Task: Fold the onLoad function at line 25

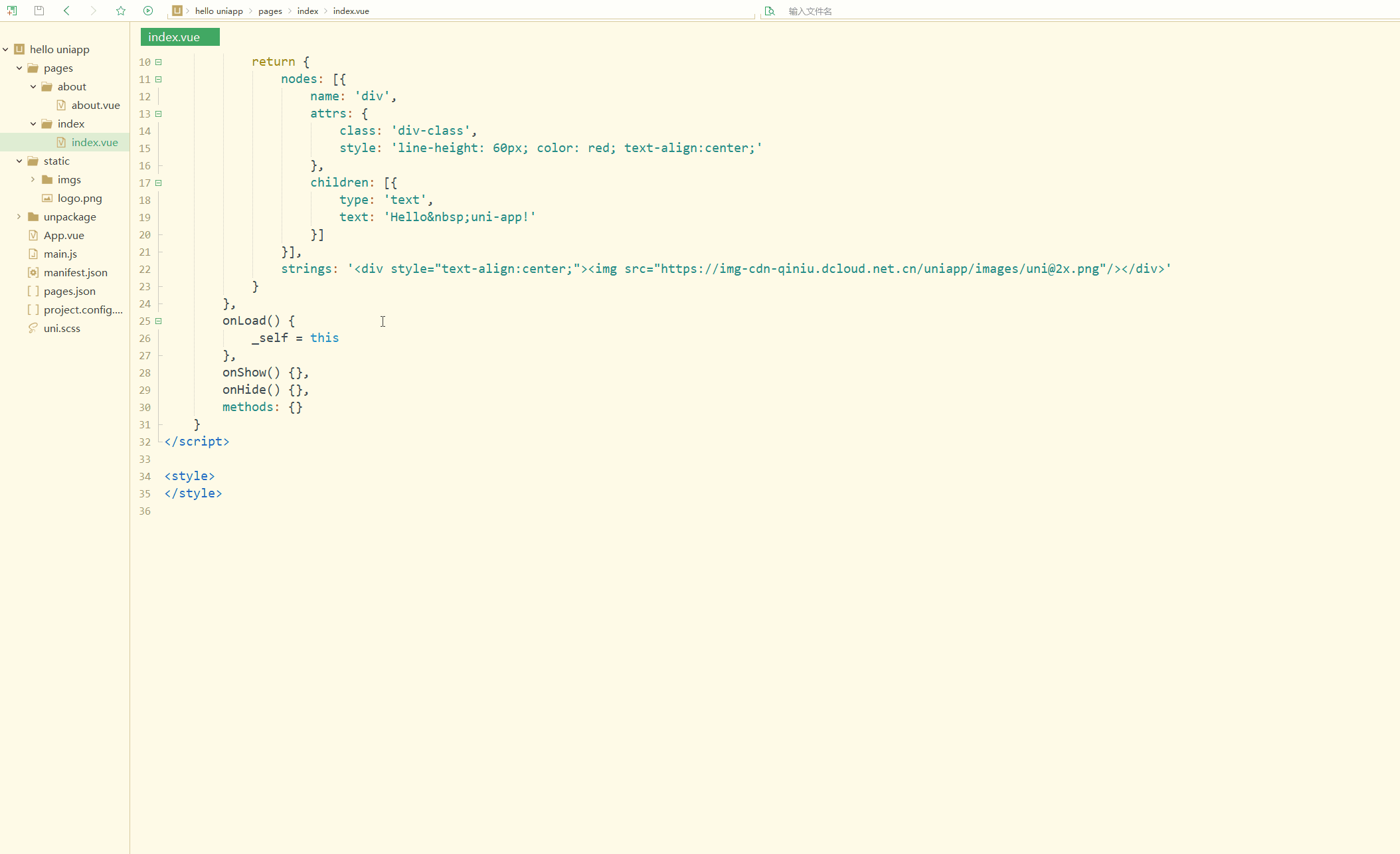Action: [x=159, y=321]
